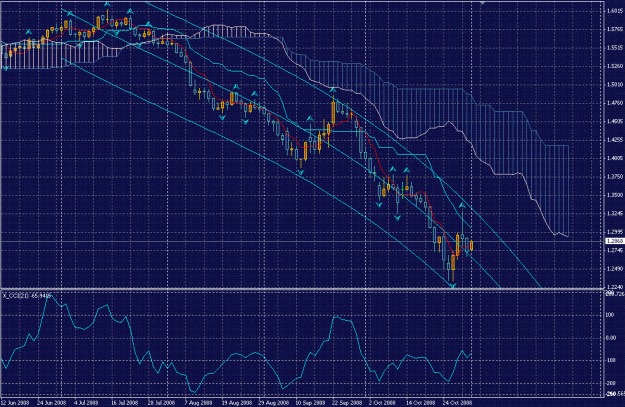625x407 pixels.
Task: Click the 28 Jul 2008 date label
Action: coord(161,403)
